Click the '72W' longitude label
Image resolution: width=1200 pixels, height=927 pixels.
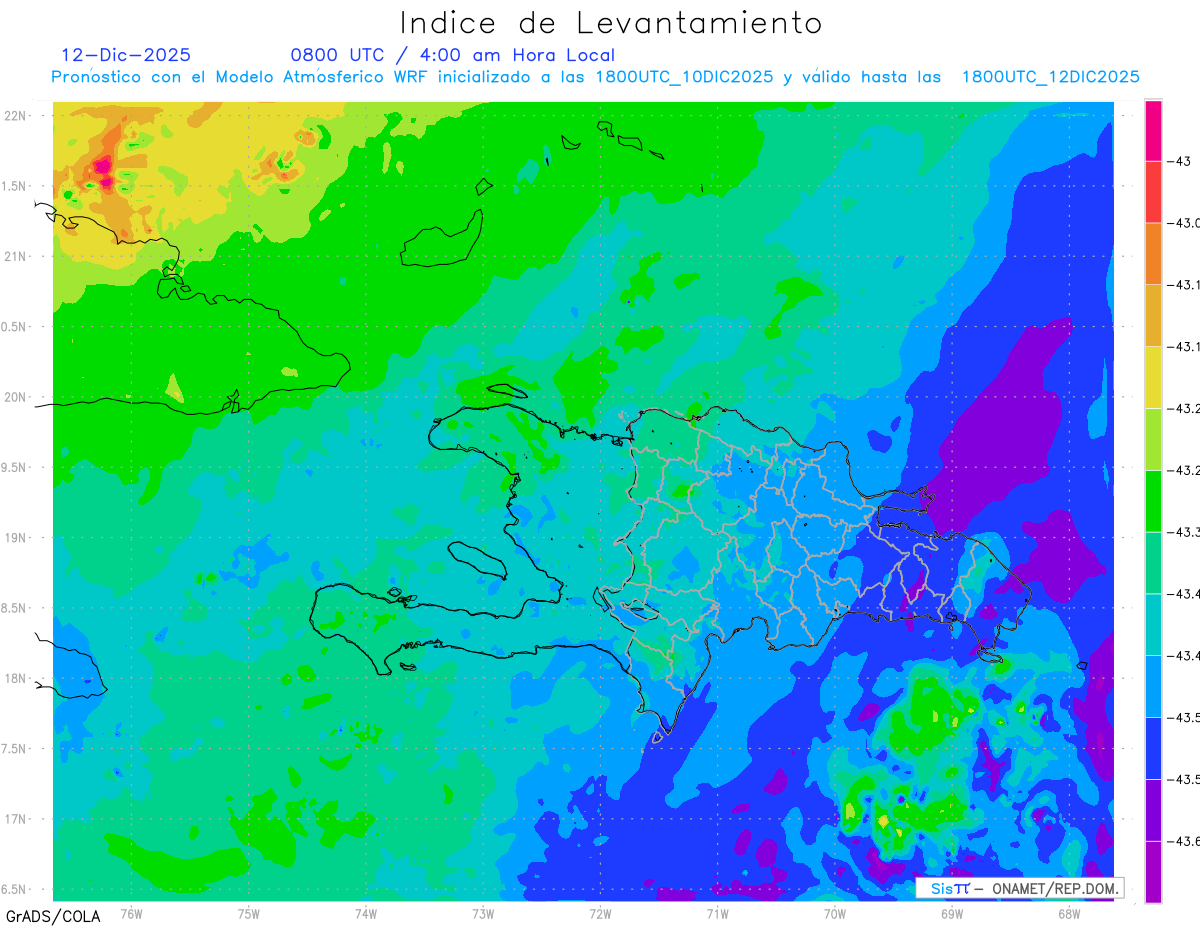pyautogui.click(x=600, y=913)
